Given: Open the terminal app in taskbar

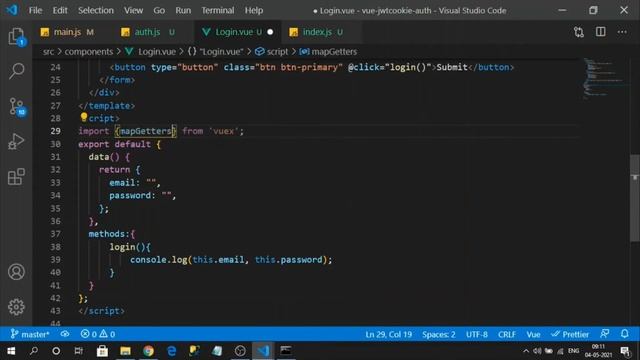Looking at the screenshot, I should pos(286,351).
